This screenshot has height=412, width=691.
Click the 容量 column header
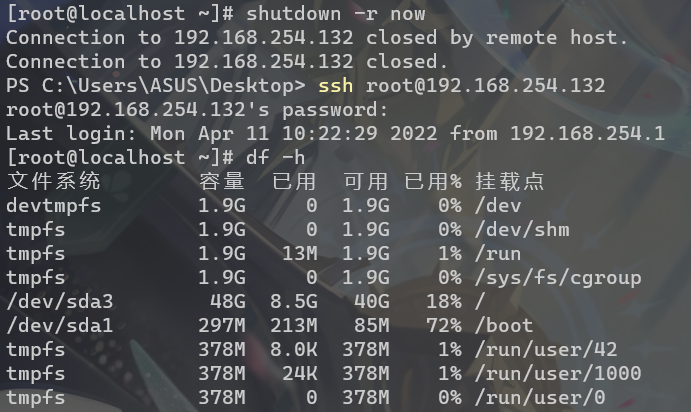(x=222, y=181)
